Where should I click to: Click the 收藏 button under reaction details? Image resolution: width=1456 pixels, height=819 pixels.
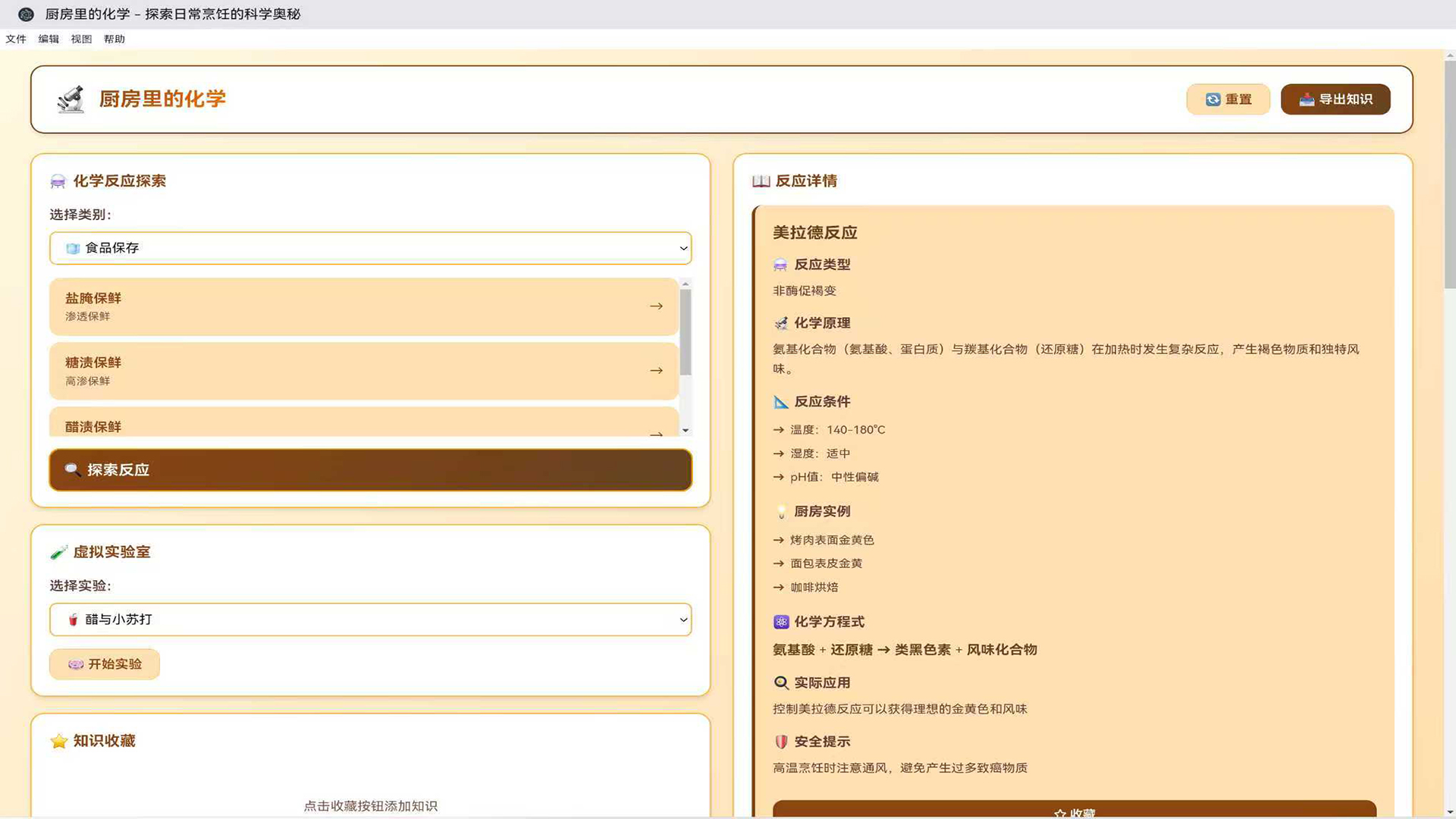(1074, 809)
